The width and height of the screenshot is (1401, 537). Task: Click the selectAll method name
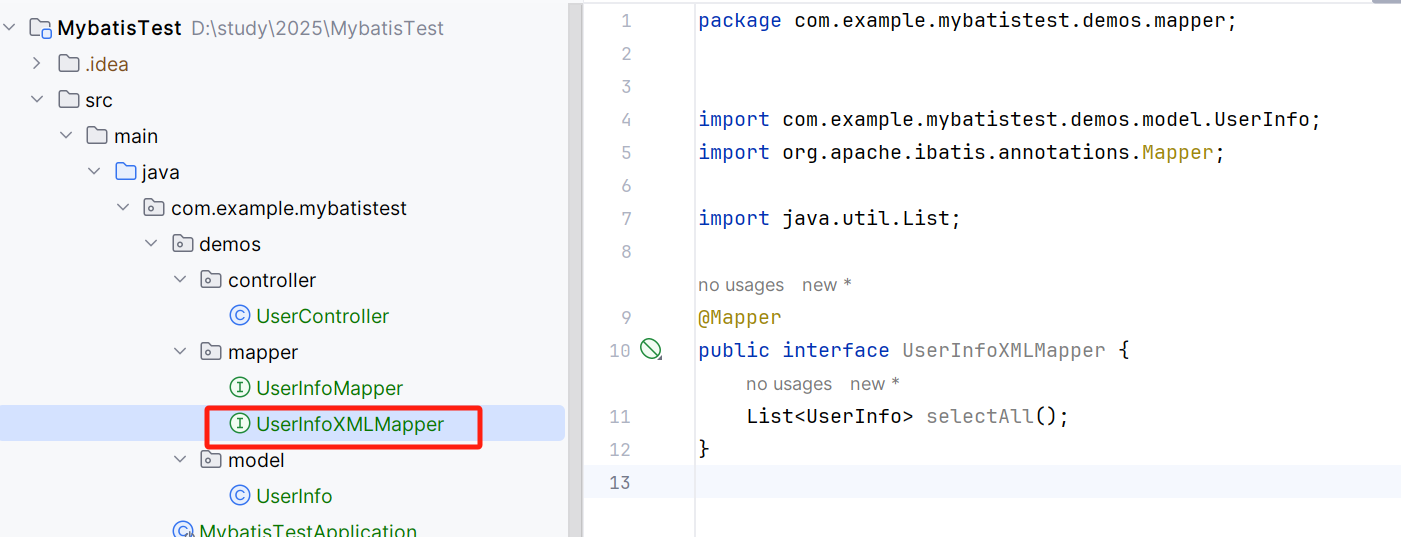point(979,417)
